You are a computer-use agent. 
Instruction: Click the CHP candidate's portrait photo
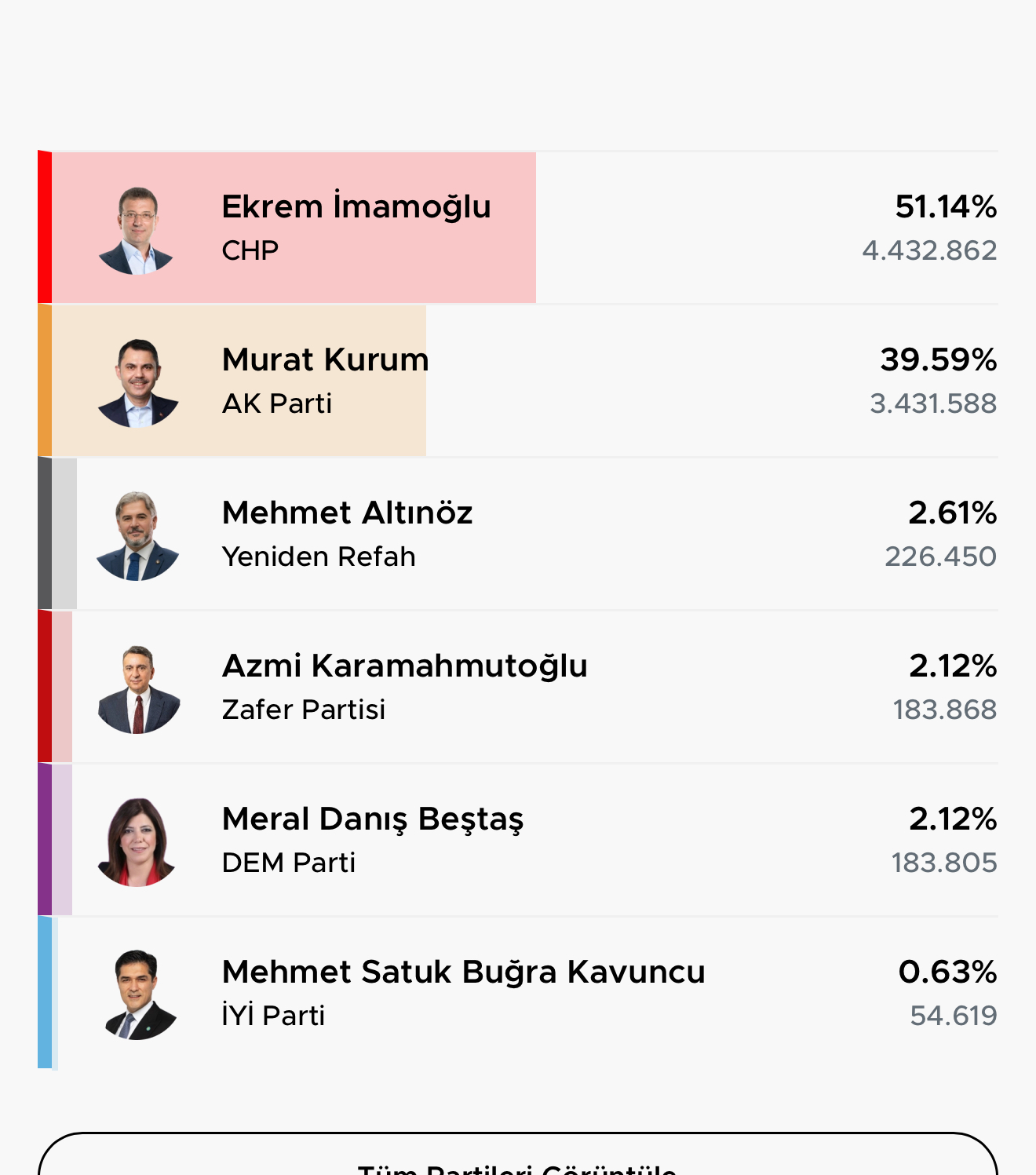coord(137,230)
